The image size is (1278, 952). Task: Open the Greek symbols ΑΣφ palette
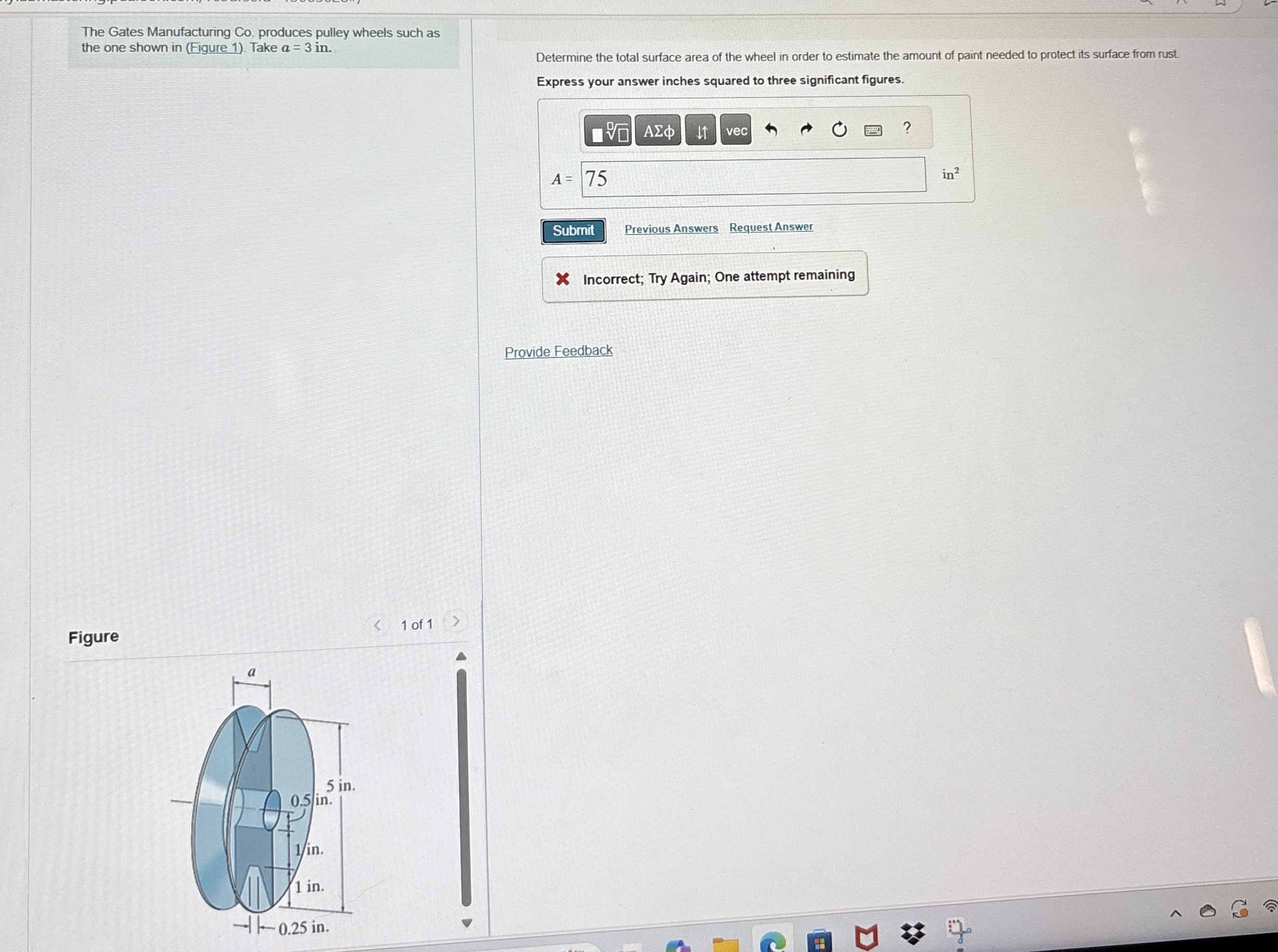tap(658, 131)
